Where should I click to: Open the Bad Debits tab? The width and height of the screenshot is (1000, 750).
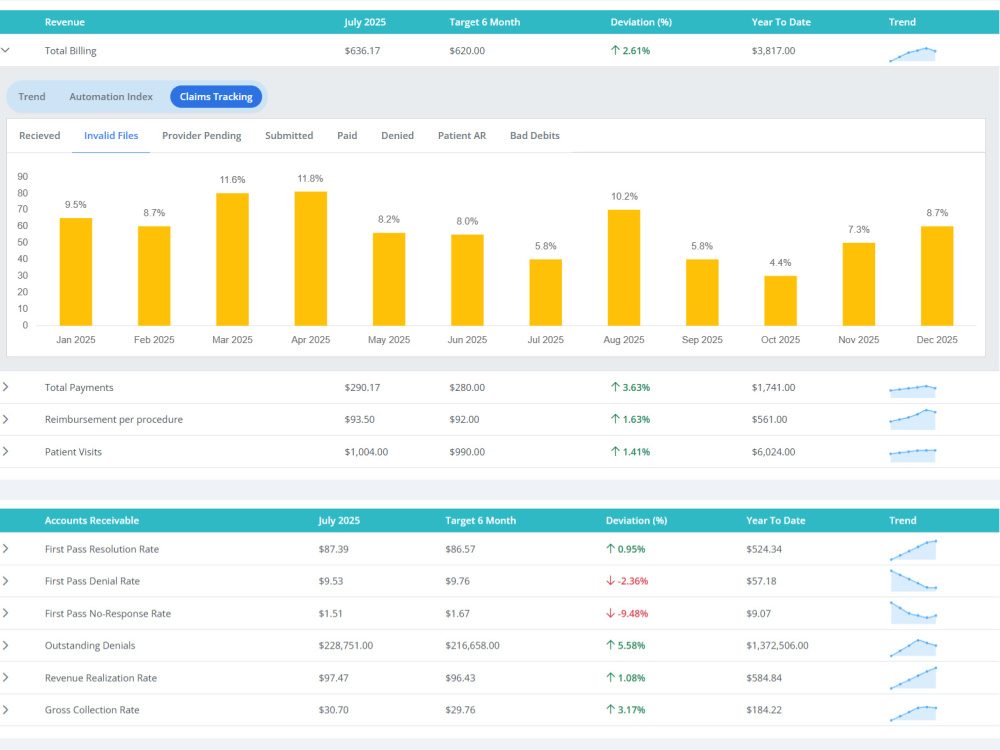coord(534,135)
